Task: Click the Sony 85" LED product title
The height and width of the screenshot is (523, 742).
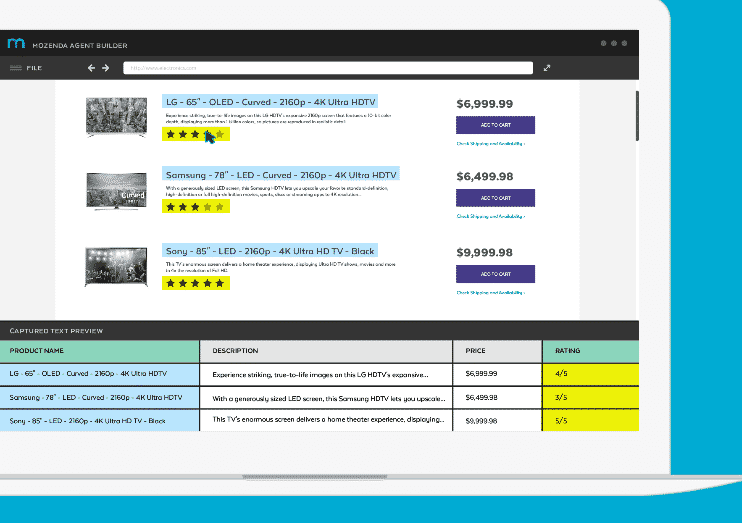Action: pos(270,250)
